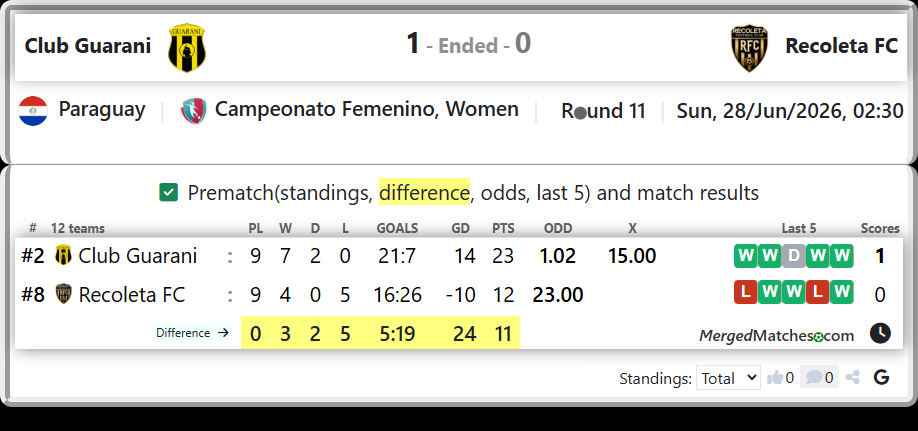Click the thumbs-up like icon
918x431 pixels.
pos(775,378)
